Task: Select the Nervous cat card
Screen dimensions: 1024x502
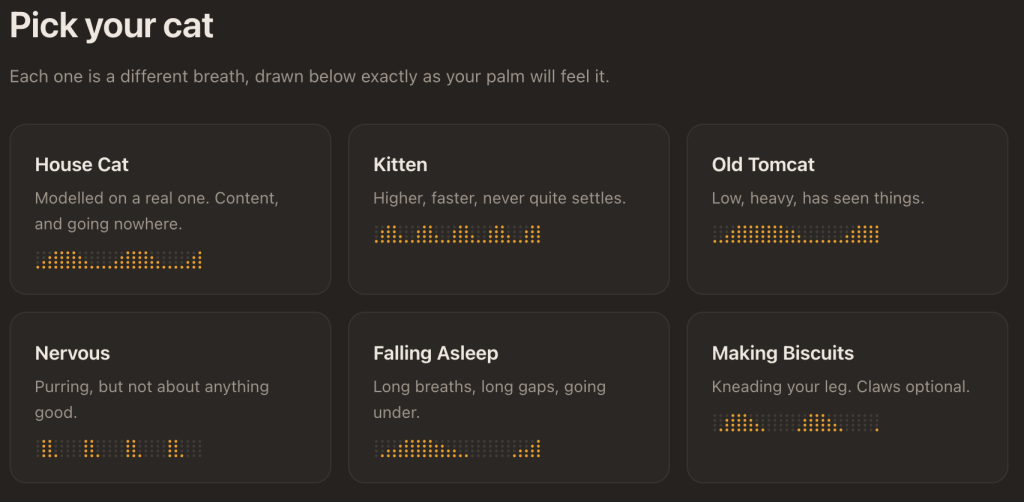Action: pos(170,398)
